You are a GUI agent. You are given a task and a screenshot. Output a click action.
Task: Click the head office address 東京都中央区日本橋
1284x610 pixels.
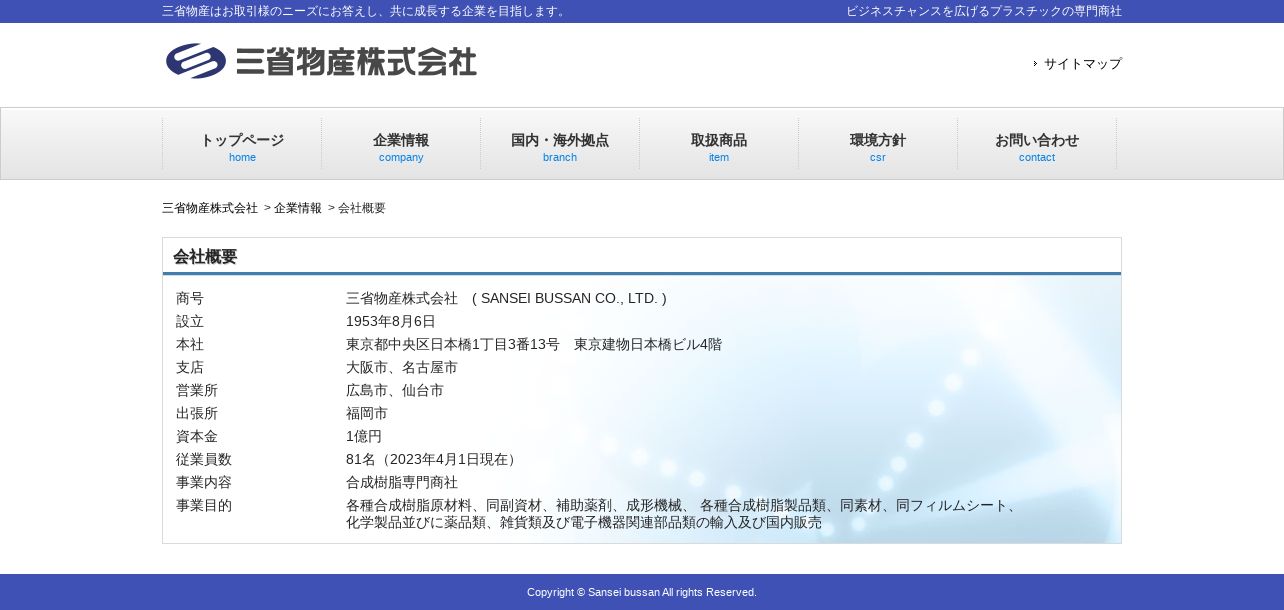pyautogui.click(x=534, y=344)
